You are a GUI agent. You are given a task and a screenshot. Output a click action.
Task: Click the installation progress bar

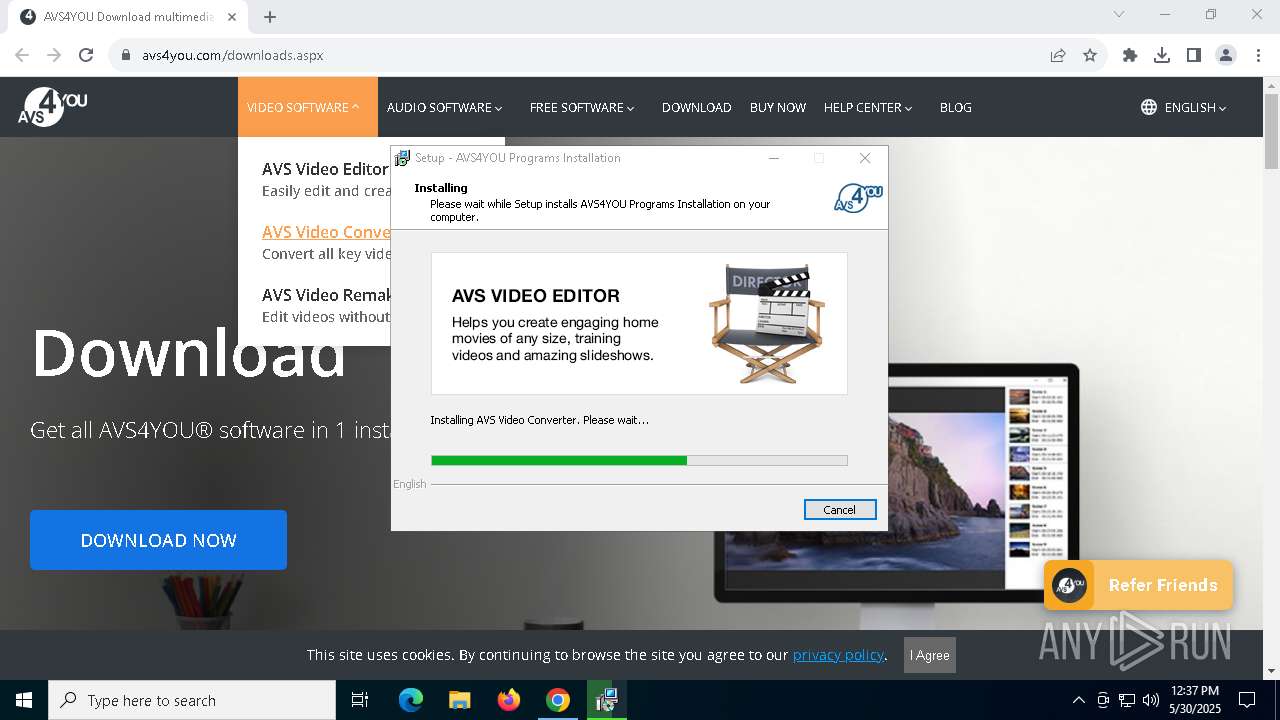click(x=639, y=460)
